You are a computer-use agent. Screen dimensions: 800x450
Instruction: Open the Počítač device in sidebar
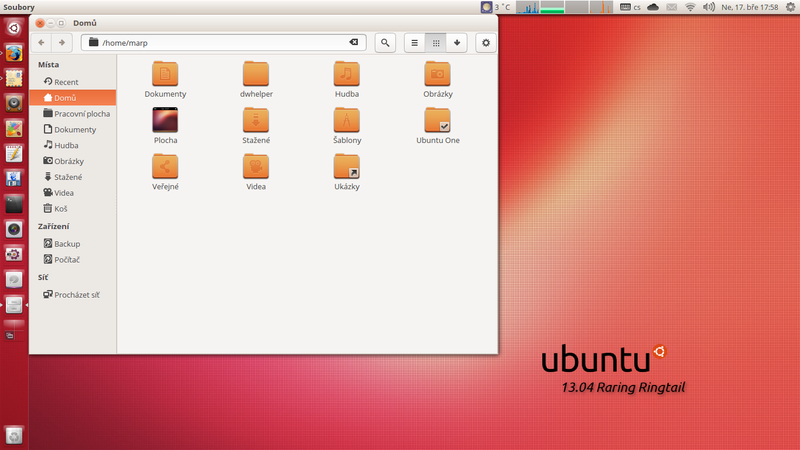(72, 259)
